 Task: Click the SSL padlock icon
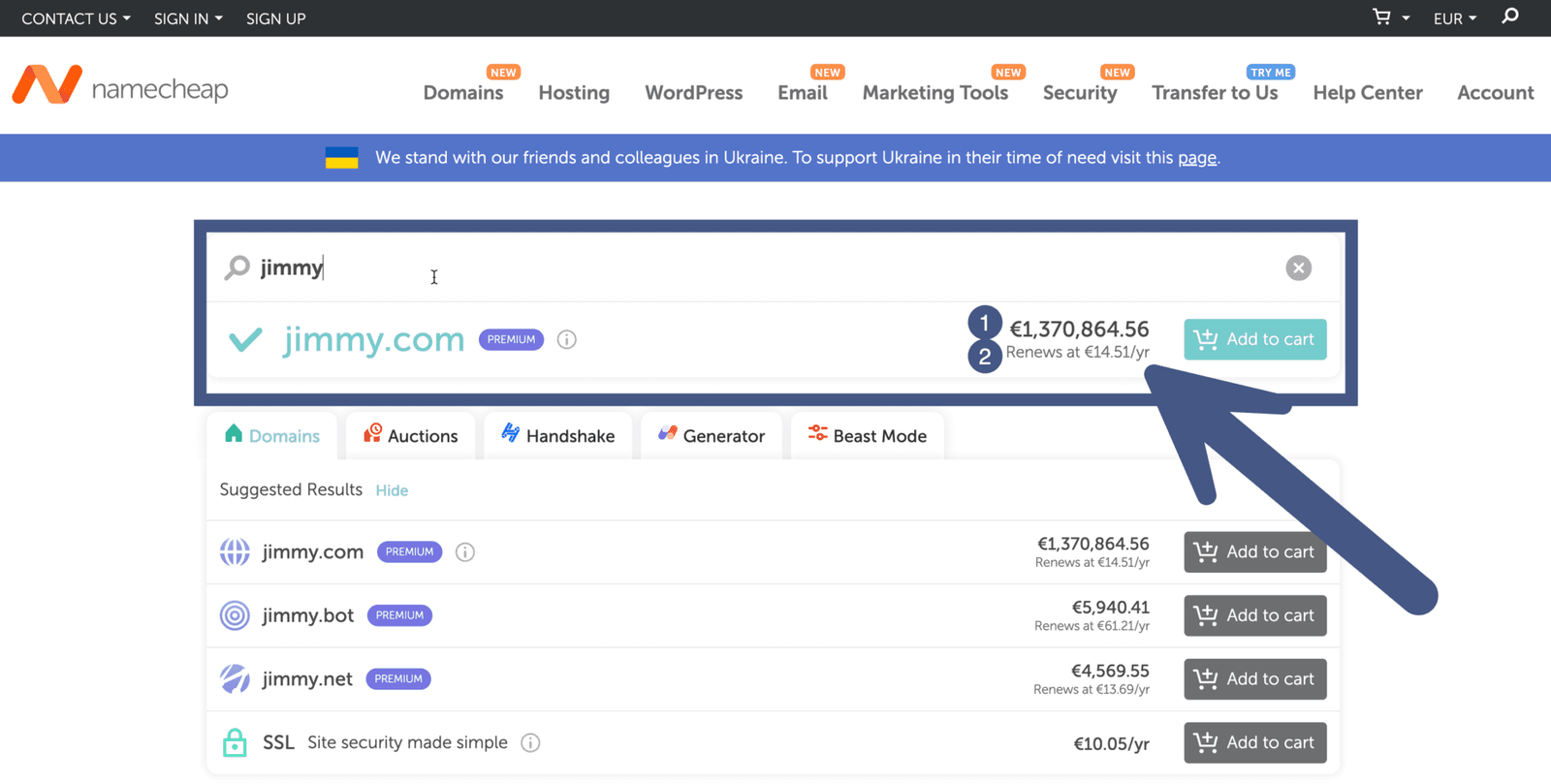[x=235, y=742]
